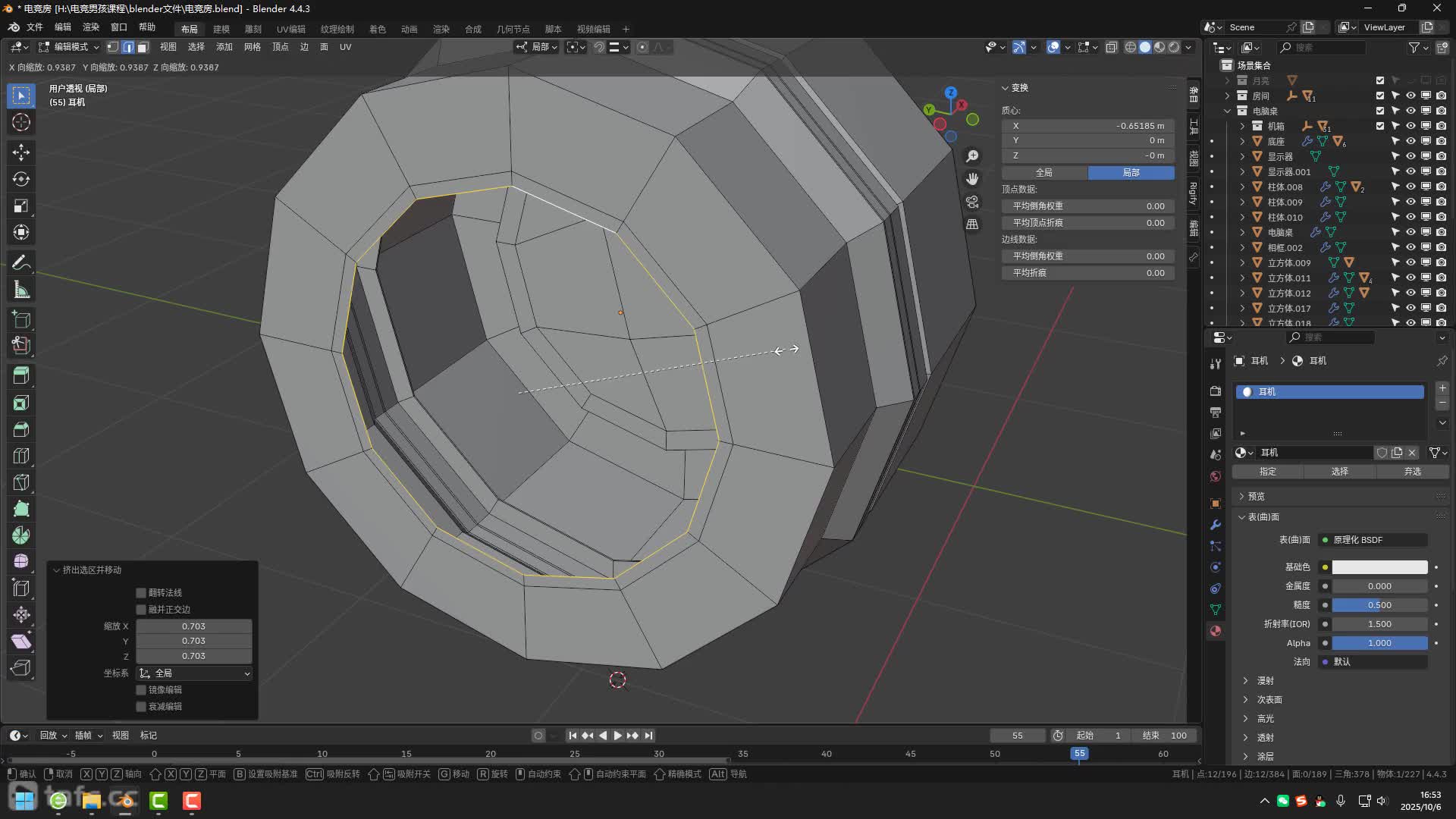1456x819 pixels.
Task: Open the base color white swatch
Action: (1379, 567)
